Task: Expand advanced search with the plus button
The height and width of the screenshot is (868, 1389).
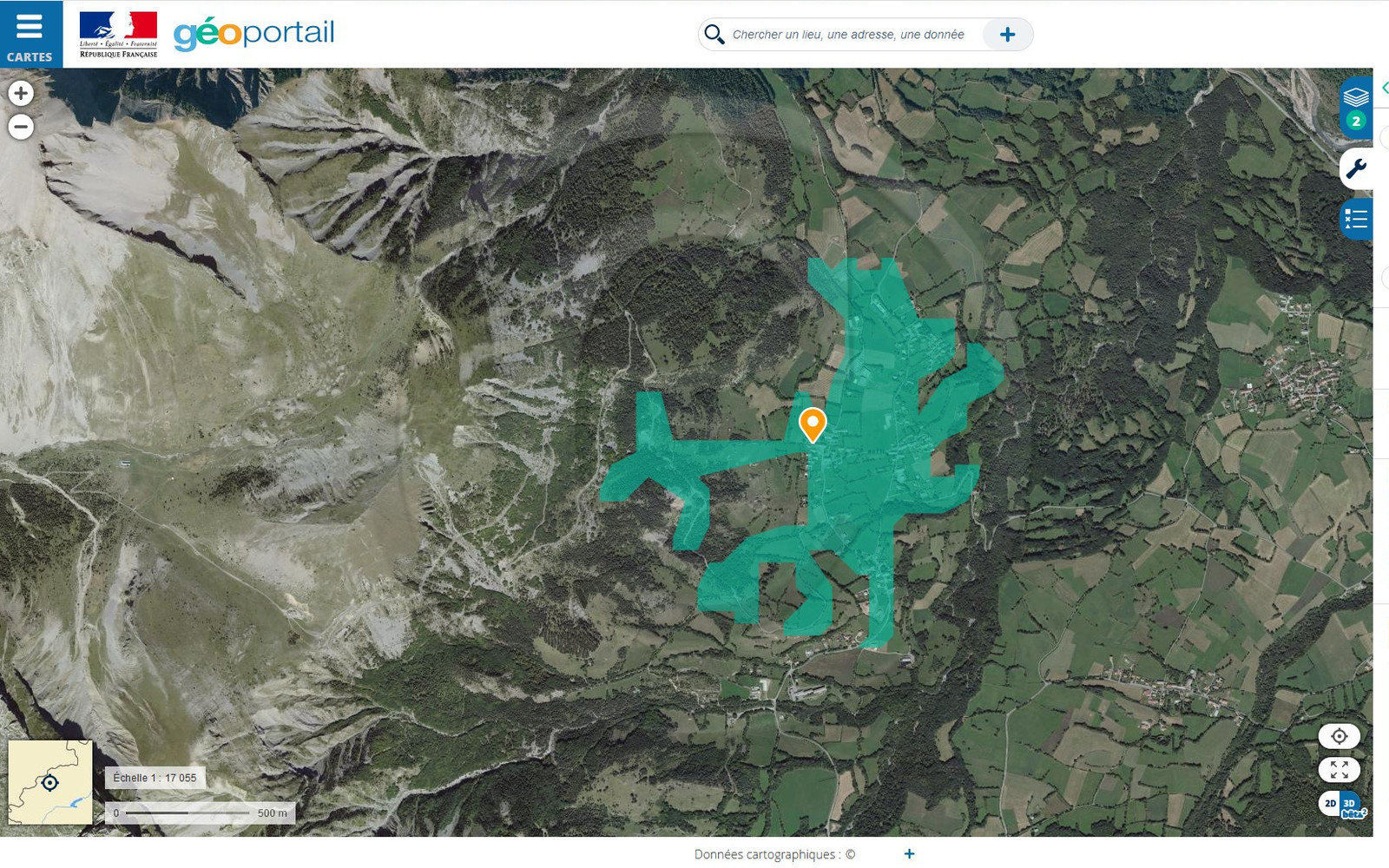Action: click(x=1007, y=35)
